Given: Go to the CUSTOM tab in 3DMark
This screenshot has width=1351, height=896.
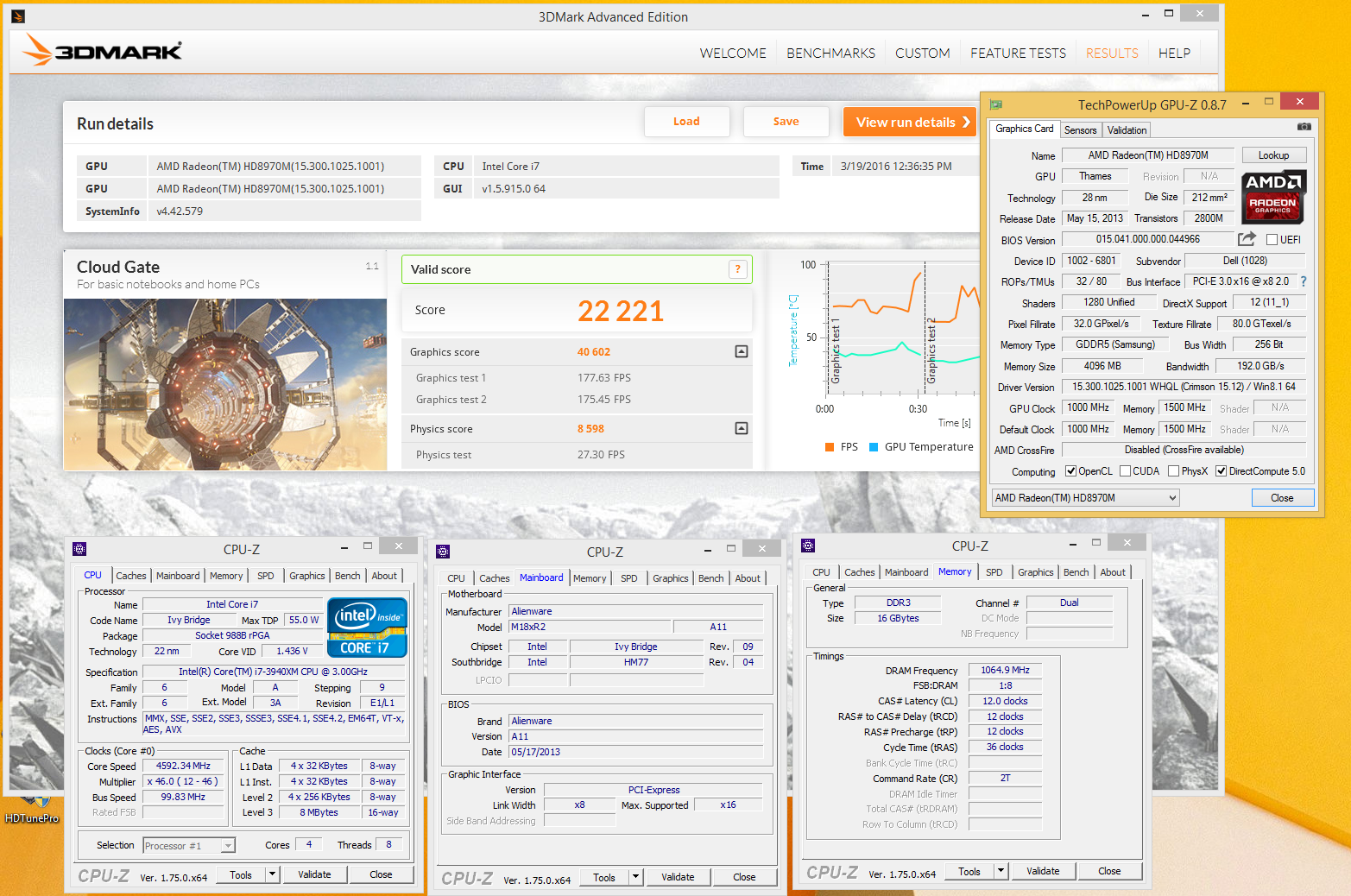Looking at the screenshot, I should coord(922,54).
